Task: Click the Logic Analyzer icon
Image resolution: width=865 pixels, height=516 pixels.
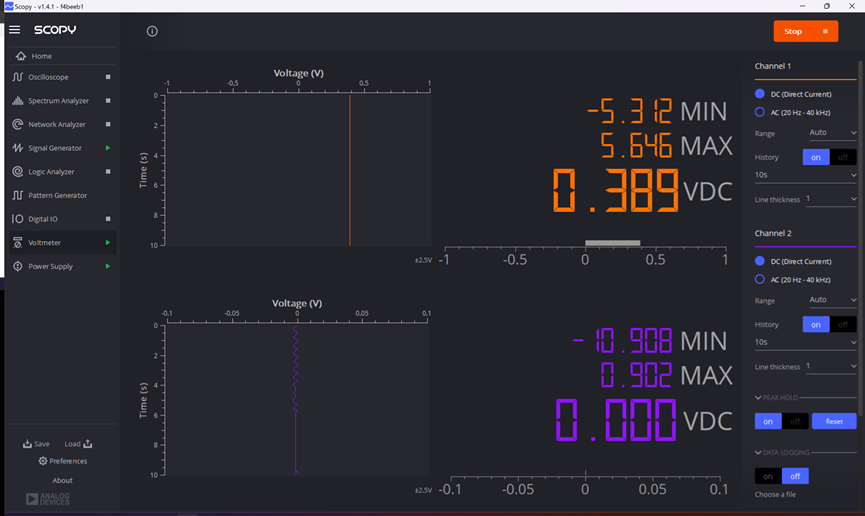Action: point(18,172)
